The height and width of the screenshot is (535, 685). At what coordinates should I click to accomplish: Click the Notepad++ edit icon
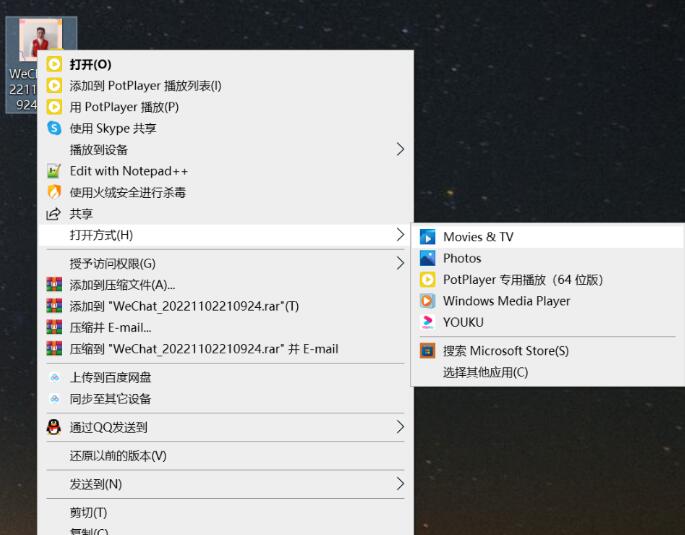tap(54, 171)
